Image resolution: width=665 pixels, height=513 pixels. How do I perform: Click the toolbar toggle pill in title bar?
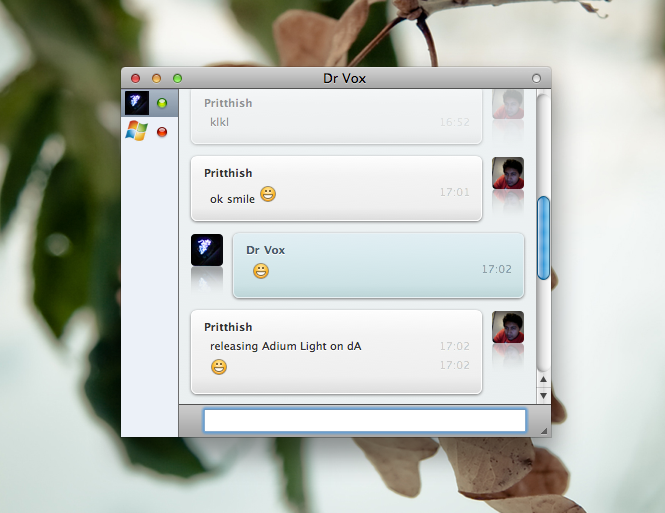[x=536, y=78]
